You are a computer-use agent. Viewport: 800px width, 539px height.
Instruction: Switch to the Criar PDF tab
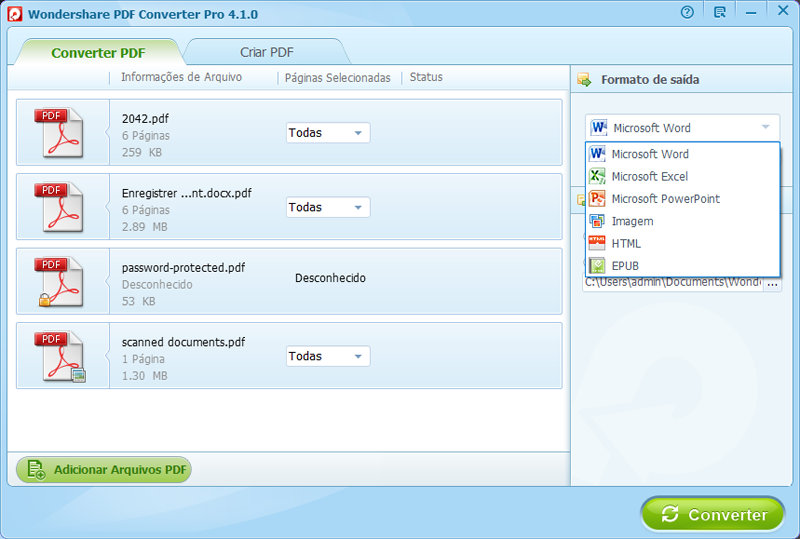pos(267,52)
